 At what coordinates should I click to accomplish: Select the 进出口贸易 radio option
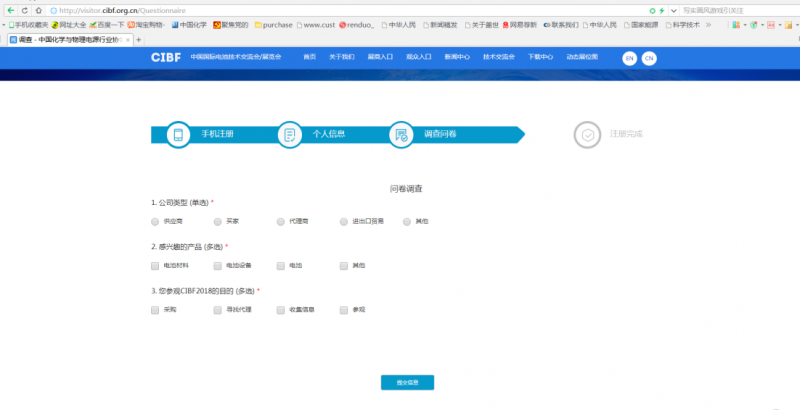pyautogui.click(x=344, y=221)
